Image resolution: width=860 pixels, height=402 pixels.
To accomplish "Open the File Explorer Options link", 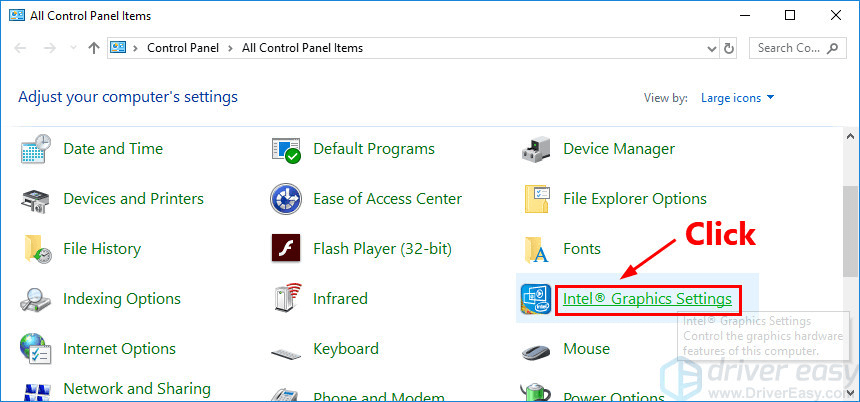I will click(x=635, y=199).
